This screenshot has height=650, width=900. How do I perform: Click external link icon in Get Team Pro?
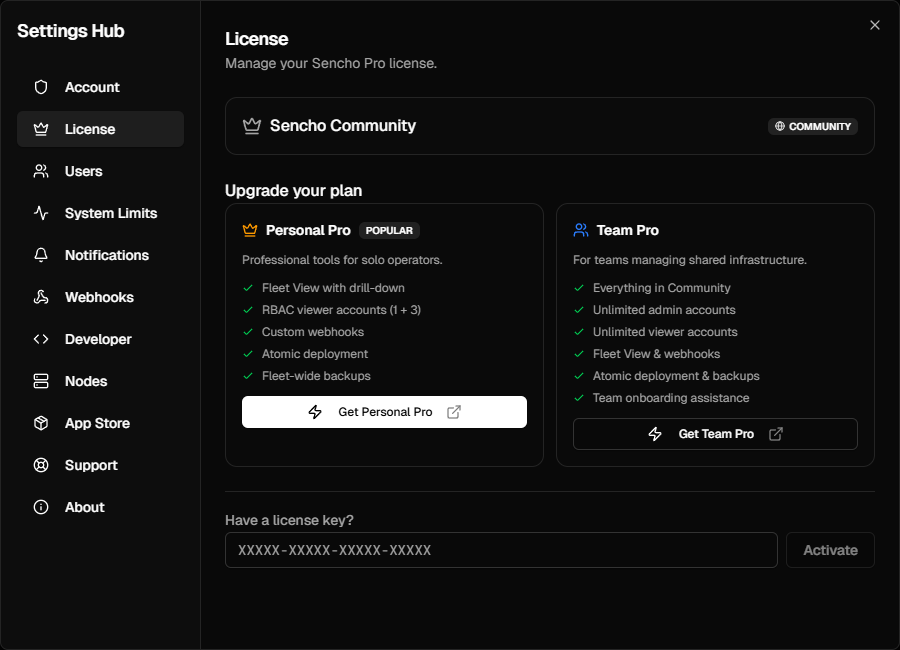point(775,434)
